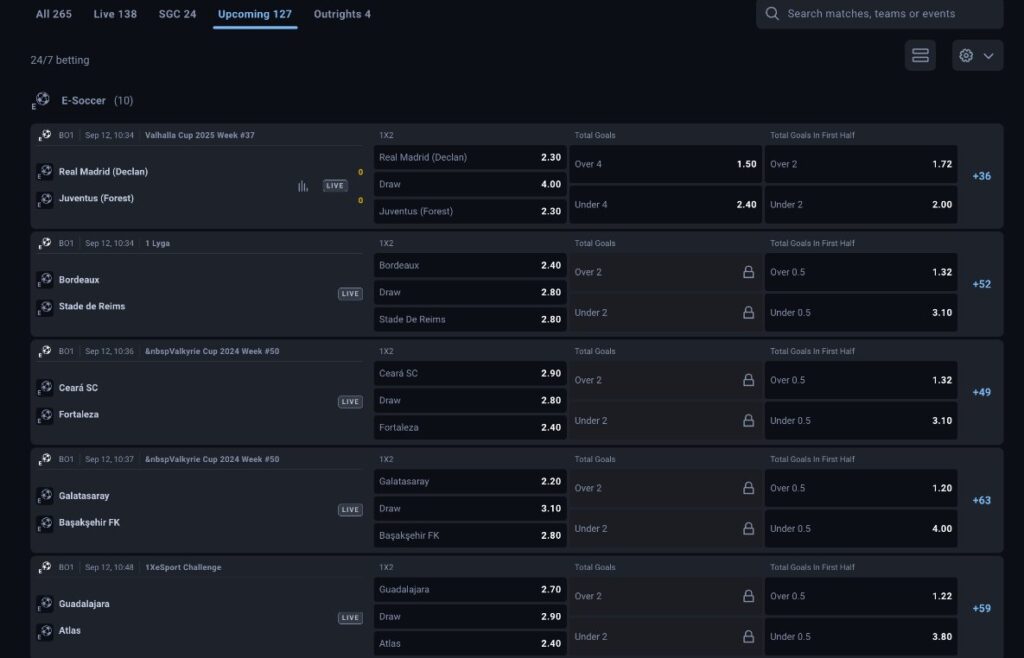This screenshot has height=658, width=1024.
Task: Open the SGC 24 tab
Action: (177, 14)
